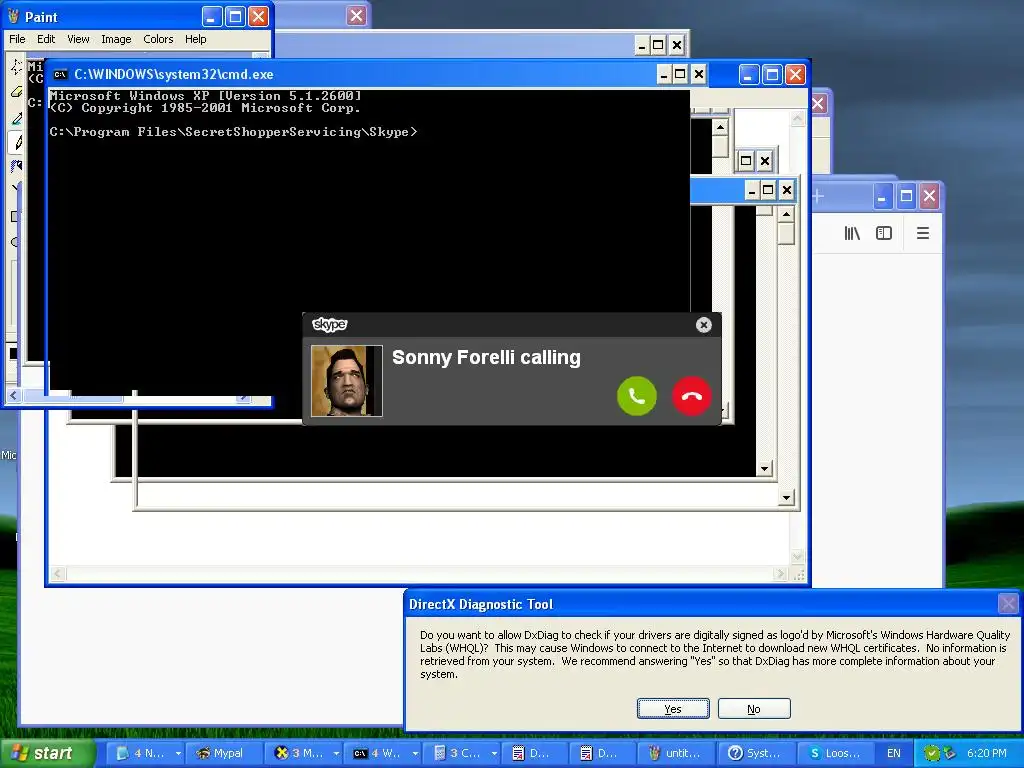1024x768 pixels.
Task: Open the Paint File menu
Action: 17,39
